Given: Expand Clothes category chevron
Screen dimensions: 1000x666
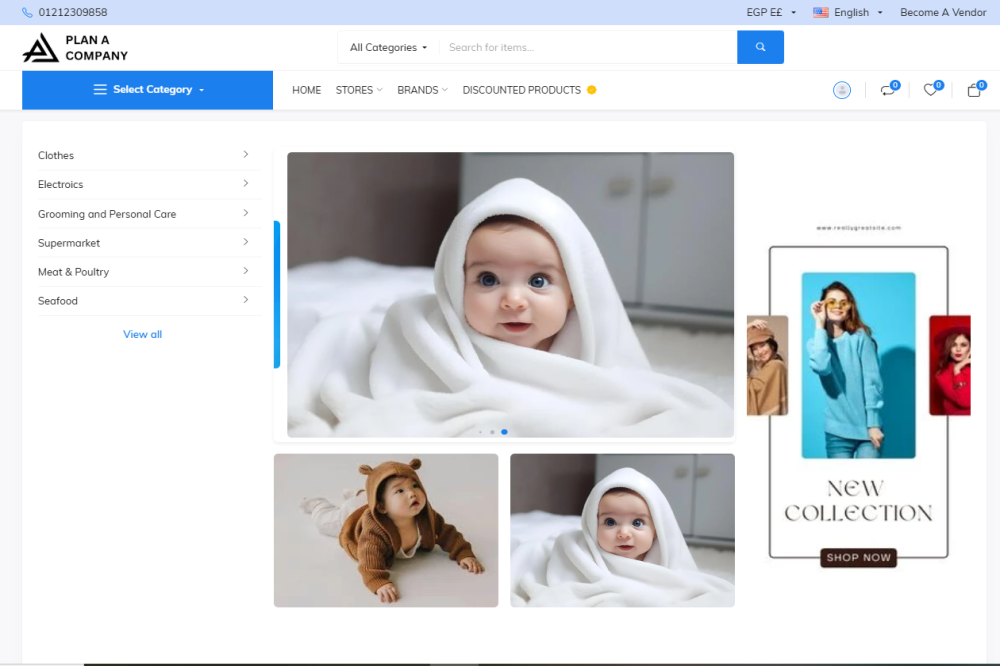Looking at the screenshot, I should pyautogui.click(x=246, y=154).
